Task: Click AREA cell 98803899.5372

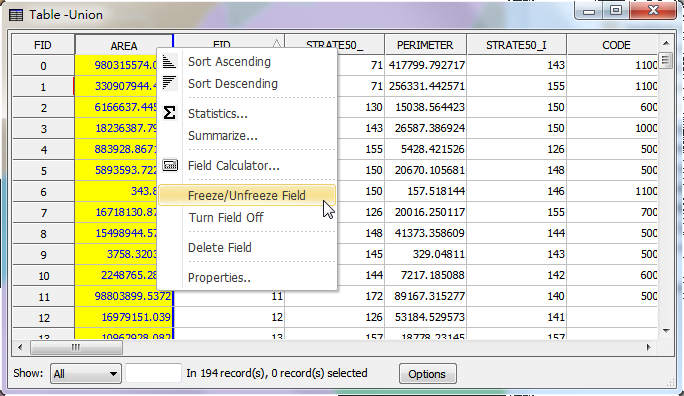Action: (x=124, y=297)
